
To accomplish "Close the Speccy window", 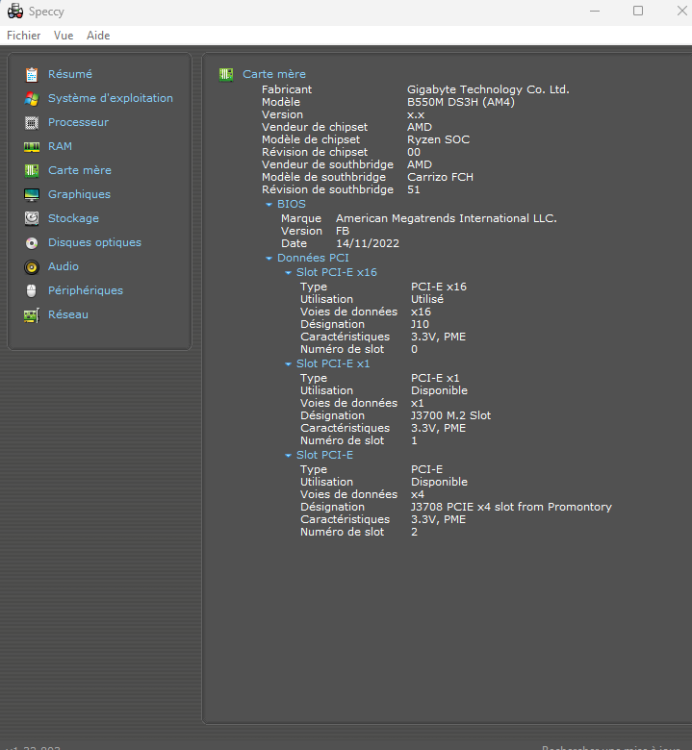I will tap(682, 11).
